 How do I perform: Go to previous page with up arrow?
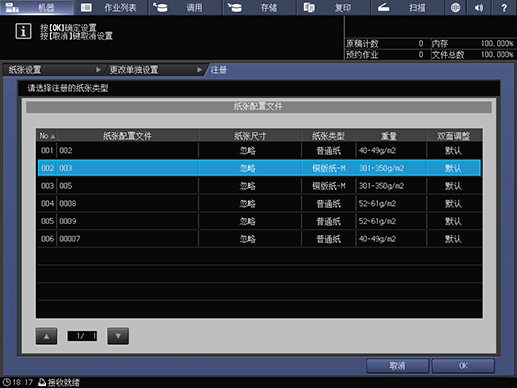click(x=46, y=336)
